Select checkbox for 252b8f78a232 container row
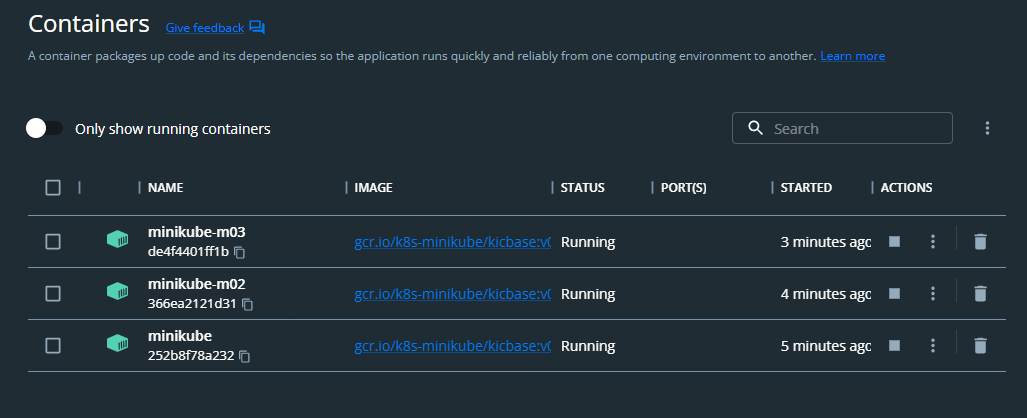 tap(53, 345)
